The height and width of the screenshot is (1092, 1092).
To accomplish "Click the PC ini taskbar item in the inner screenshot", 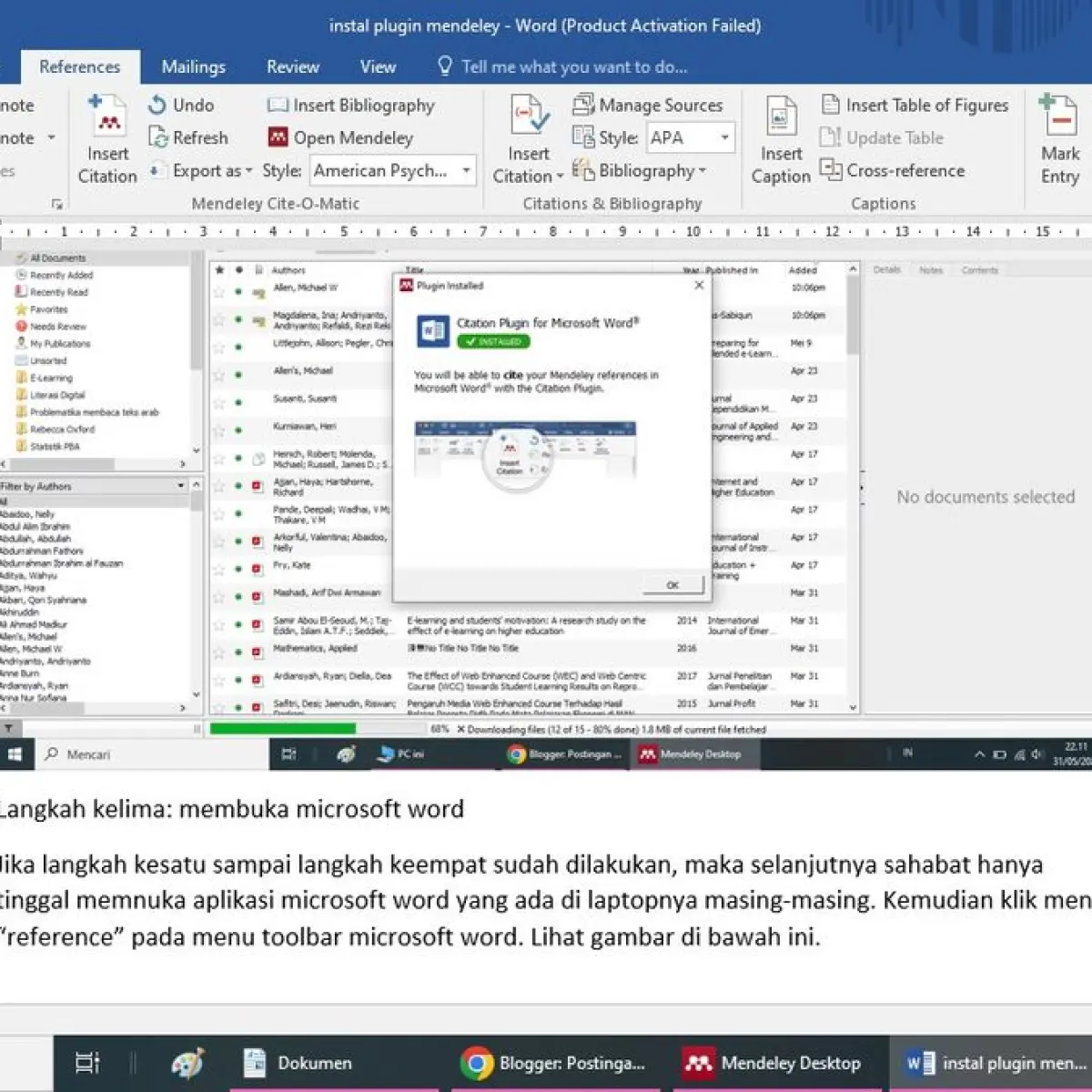I will (402, 754).
